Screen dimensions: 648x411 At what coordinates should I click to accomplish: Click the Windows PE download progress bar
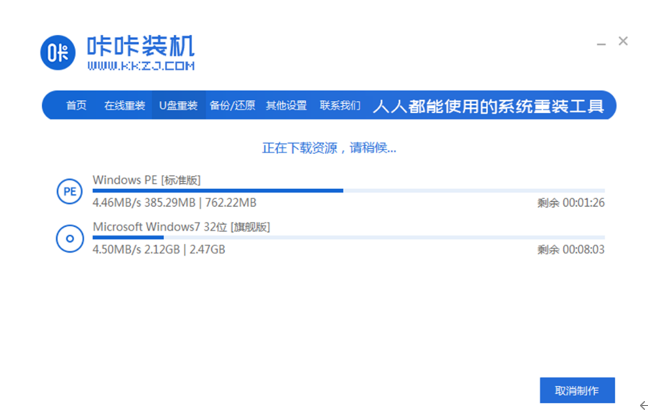348,190
